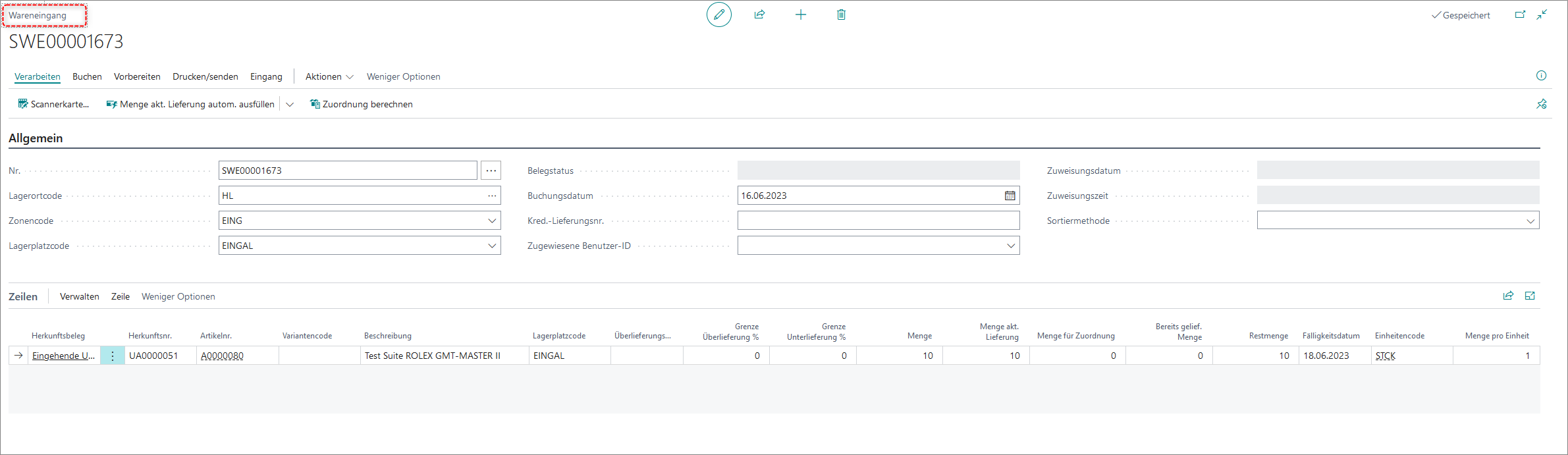The height and width of the screenshot is (455, 1568).
Task: Expand the Zeilen section to full view
Action: [1530, 296]
